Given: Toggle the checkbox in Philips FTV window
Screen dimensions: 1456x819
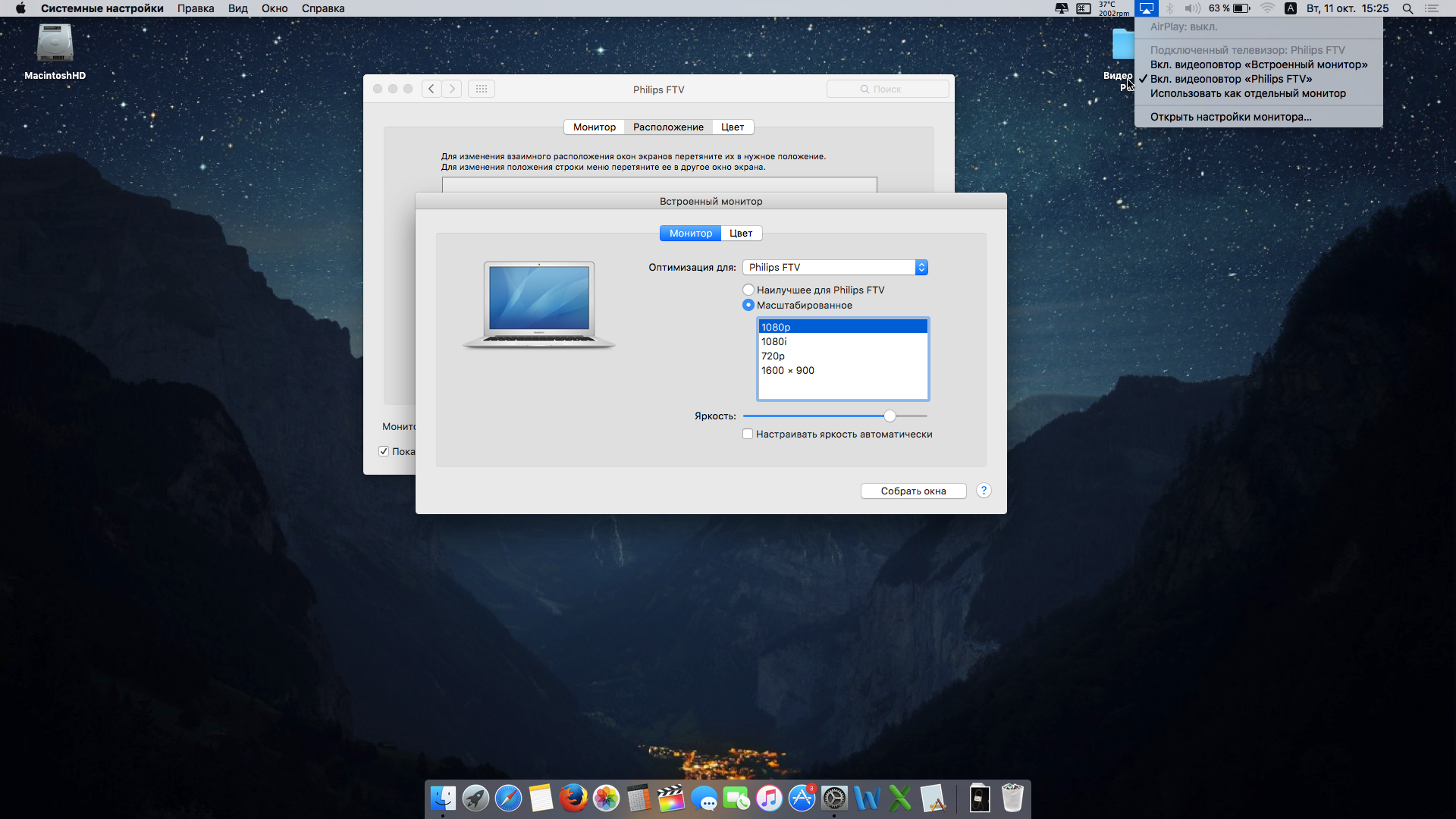Looking at the screenshot, I should tap(384, 451).
